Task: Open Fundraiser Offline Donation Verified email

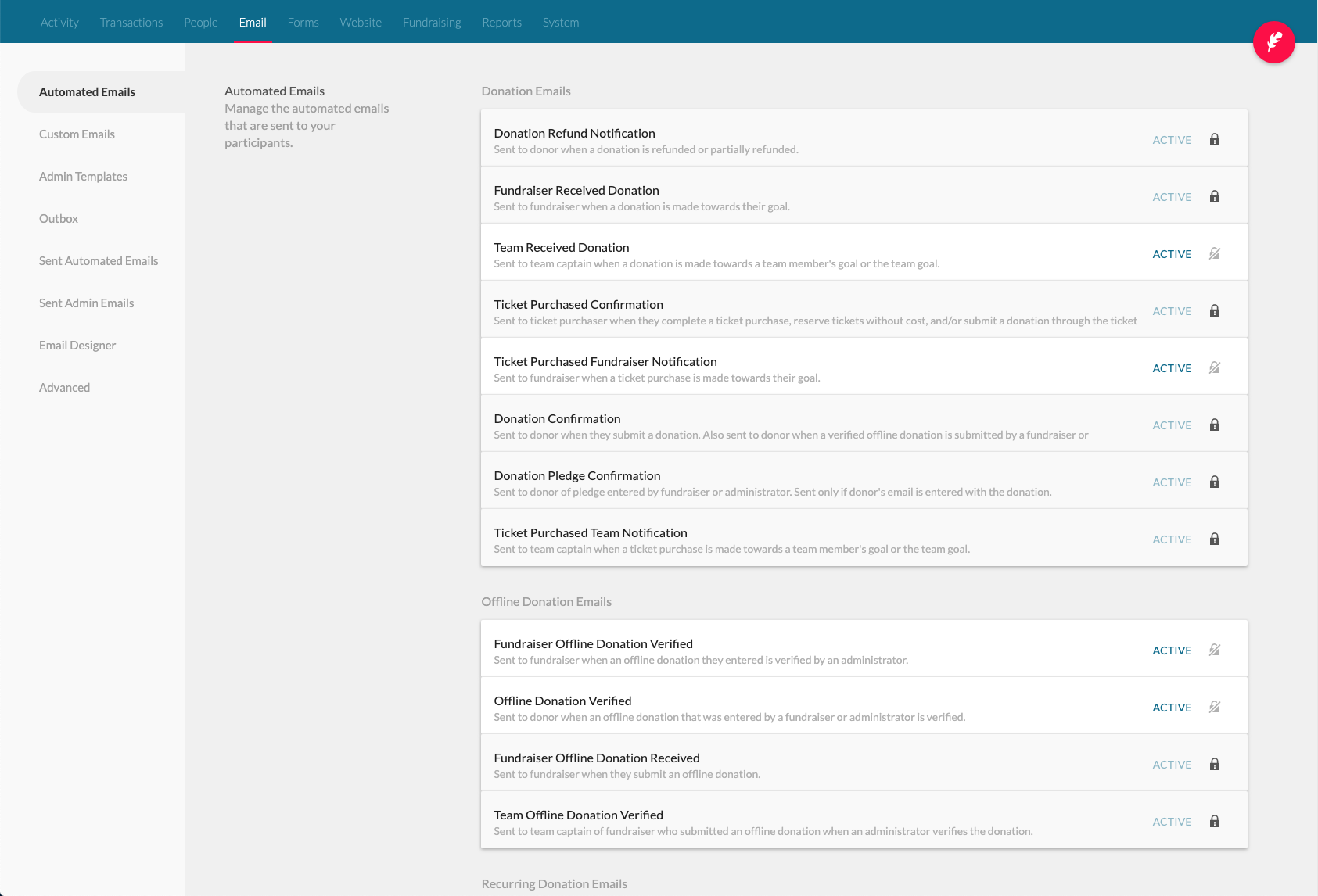Action: (864, 648)
